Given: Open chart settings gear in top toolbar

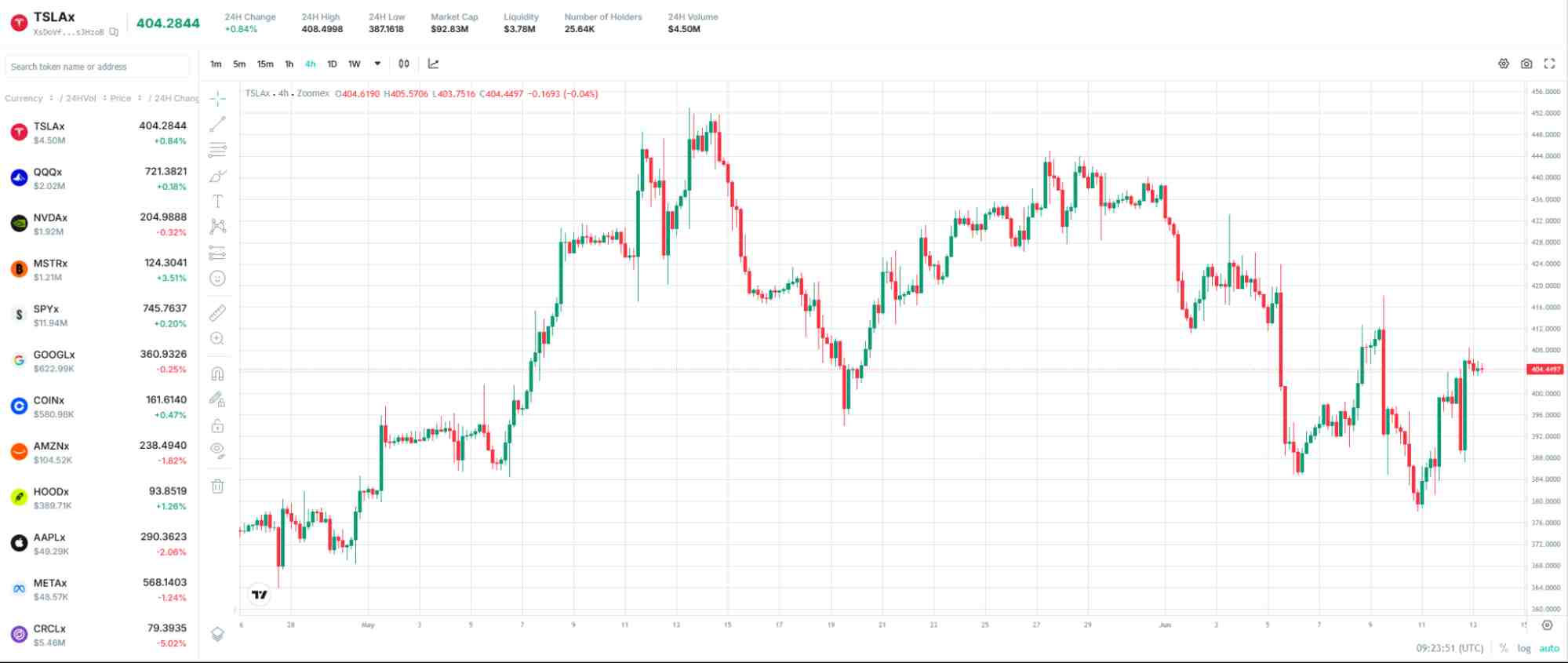Looking at the screenshot, I should pos(1504,64).
